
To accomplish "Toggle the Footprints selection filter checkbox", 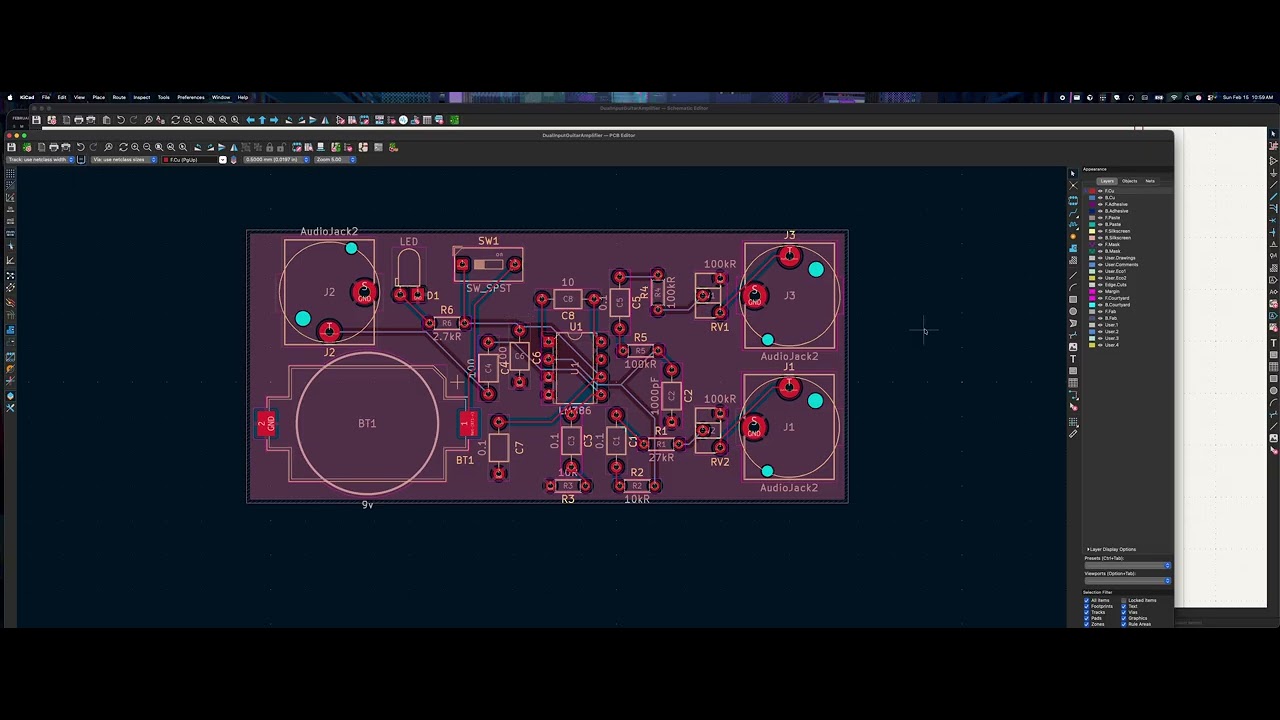I will click(1086, 606).
